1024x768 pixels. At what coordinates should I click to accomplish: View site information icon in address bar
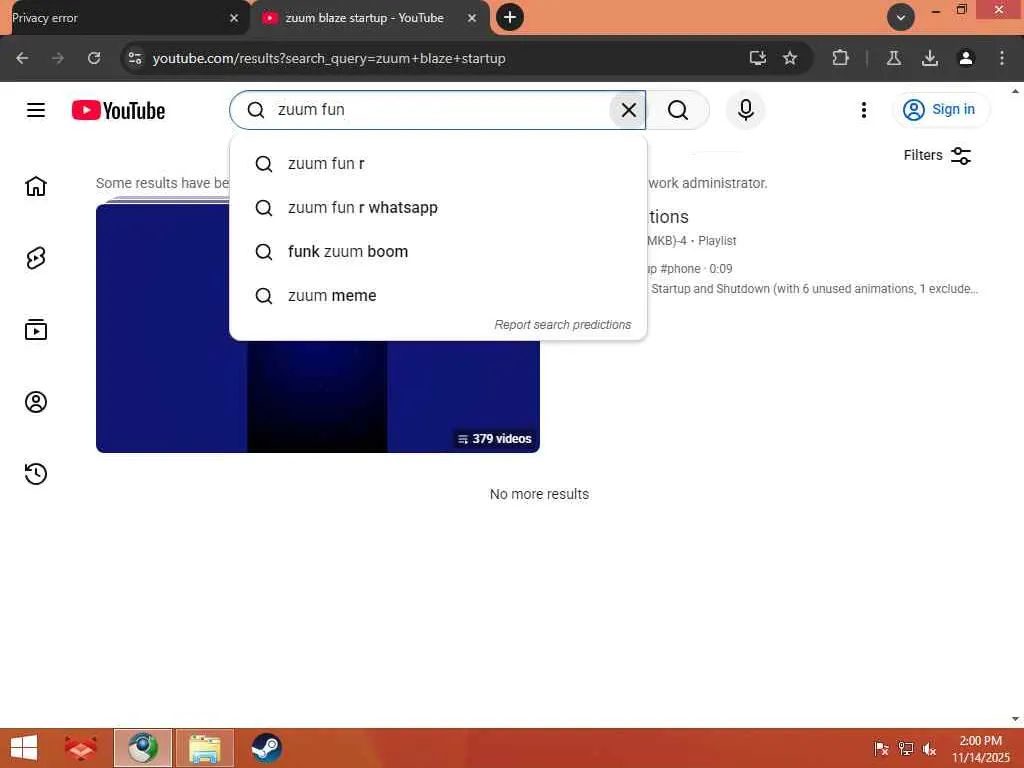click(x=135, y=58)
